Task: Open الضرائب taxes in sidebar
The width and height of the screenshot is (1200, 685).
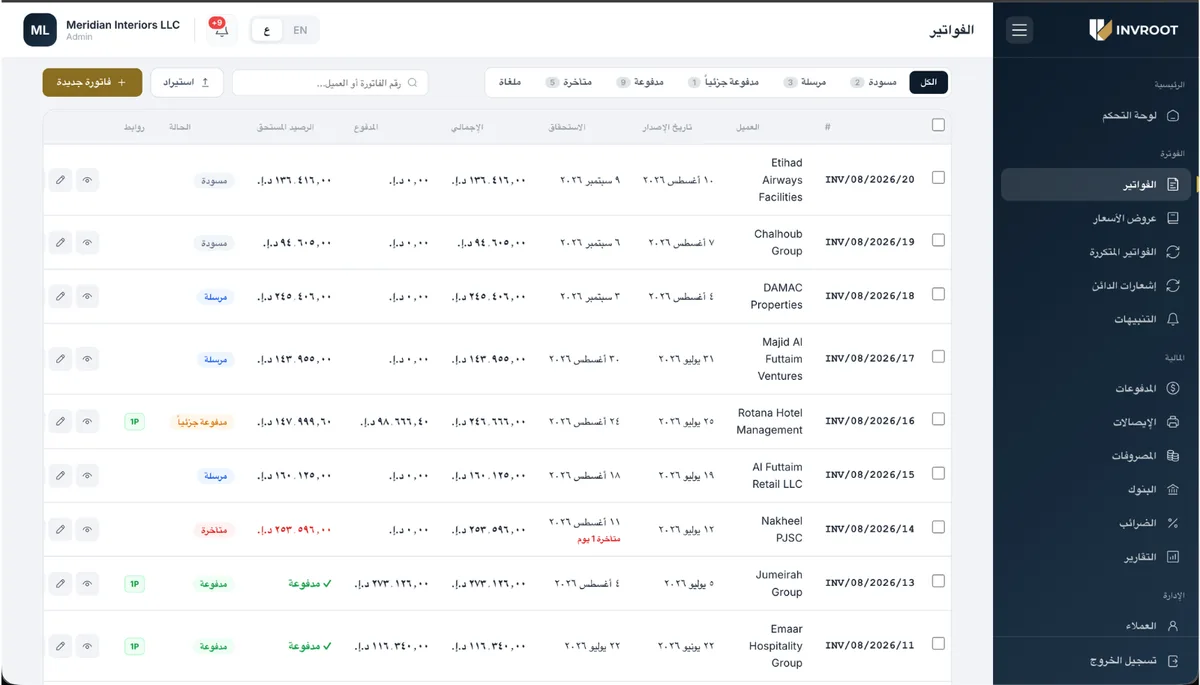Action: (x=1097, y=523)
